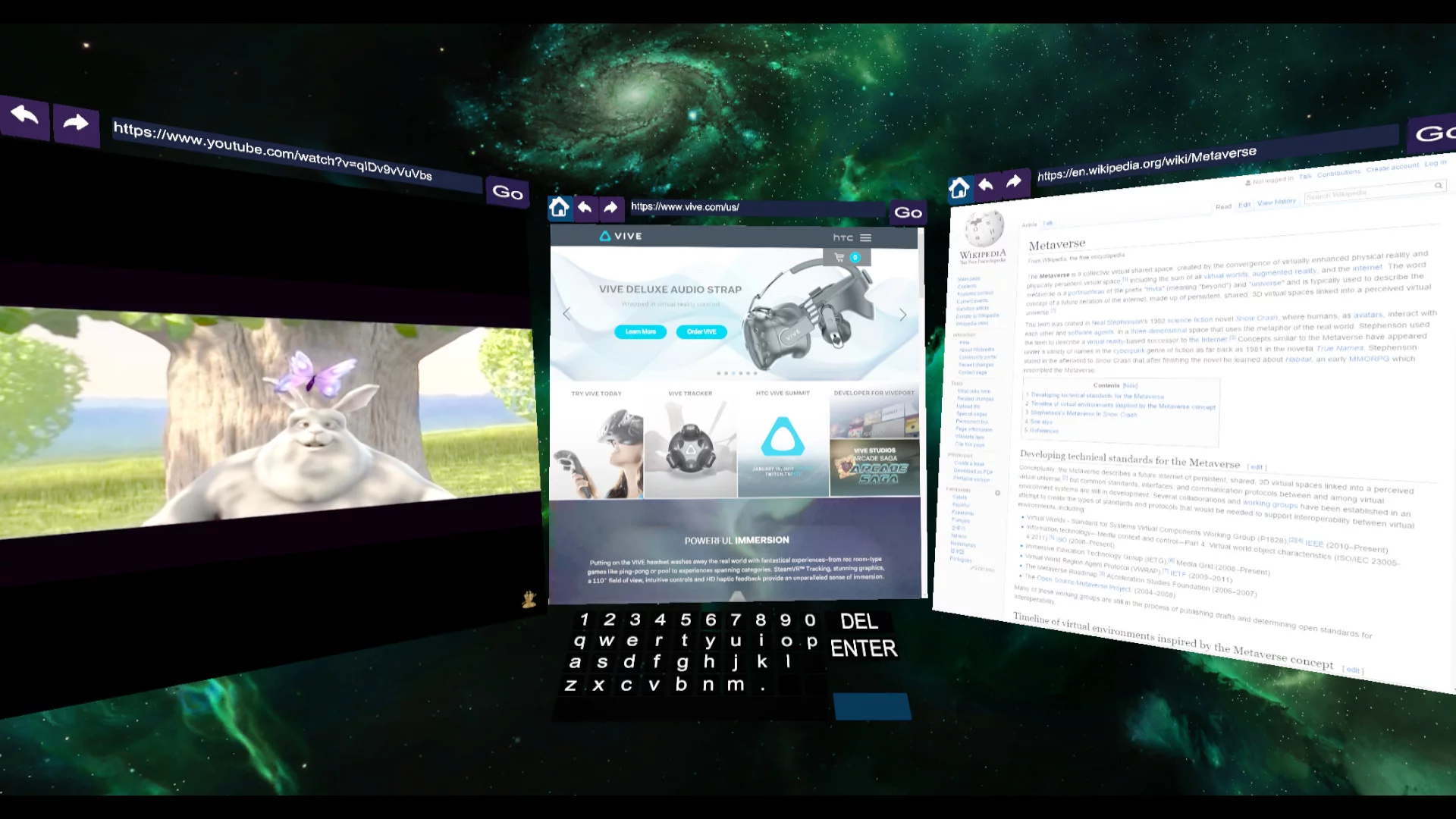The width and height of the screenshot is (1456, 819).
Task: Click the back arrow on the YouTube panel
Action: [24, 116]
